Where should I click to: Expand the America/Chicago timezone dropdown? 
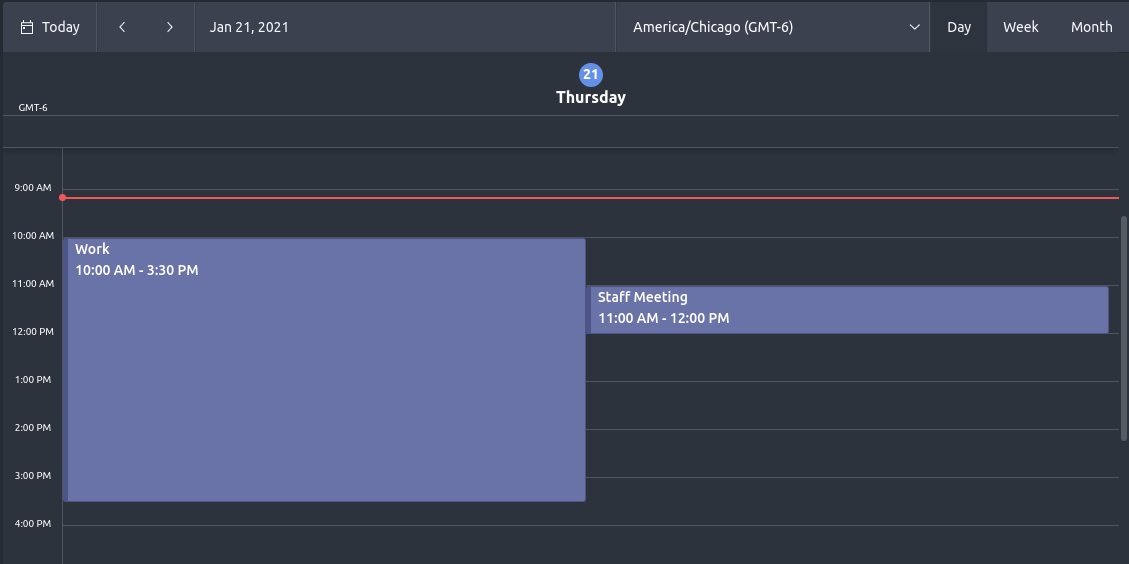coord(713,27)
